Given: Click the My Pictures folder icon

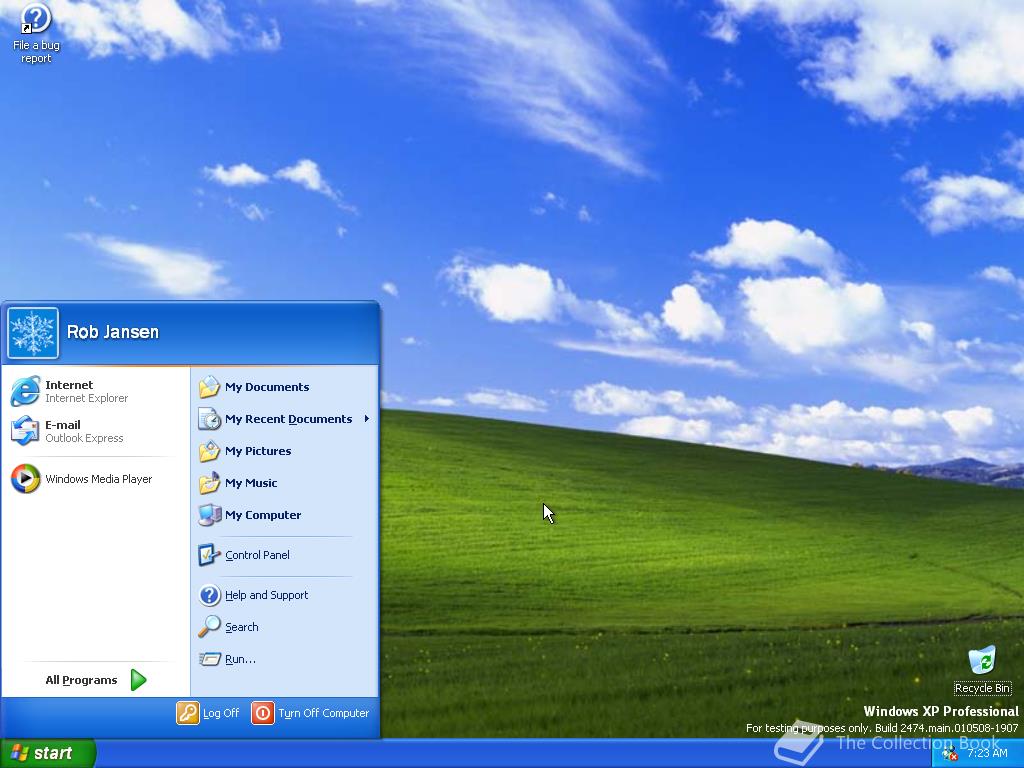Looking at the screenshot, I should [x=209, y=451].
